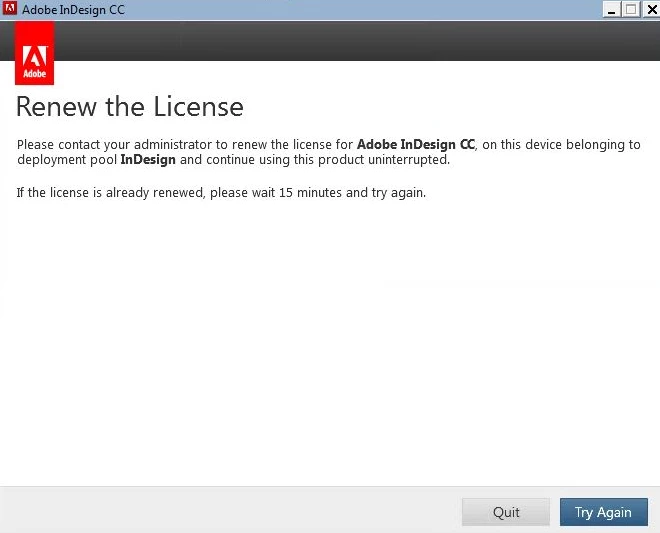Minimize the Adobe InDesign CC window
This screenshot has height=533, width=660.
[x=612, y=9]
